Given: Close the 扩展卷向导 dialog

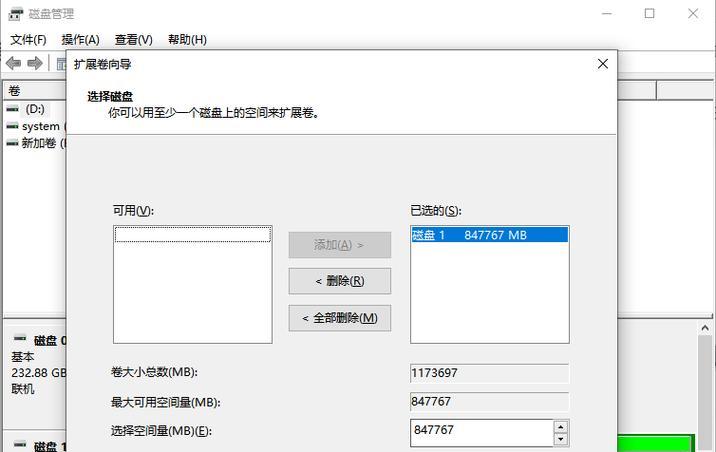Looking at the screenshot, I should pos(603,64).
